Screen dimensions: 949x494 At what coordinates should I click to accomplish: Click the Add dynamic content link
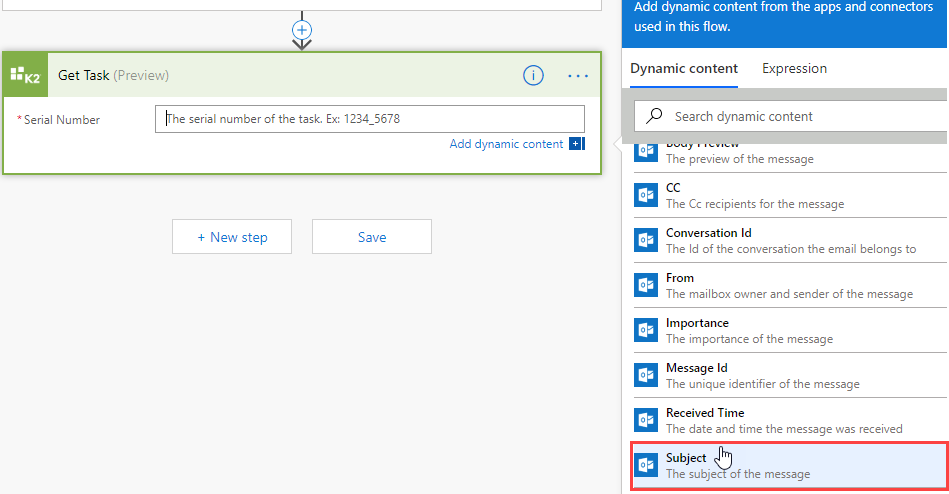(506, 144)
